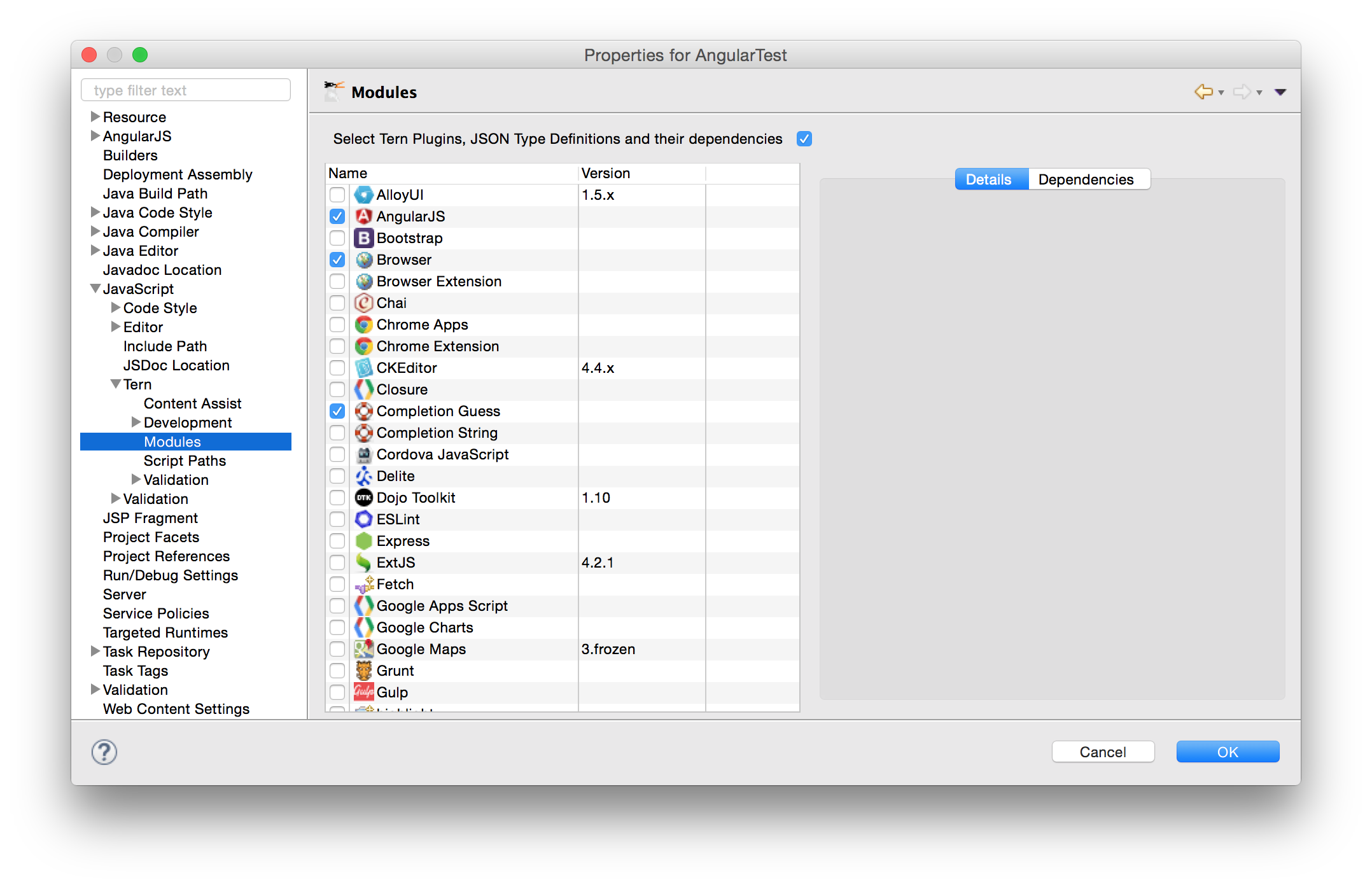
Task: Click the back navigation arrow icon
Action: [x=1203, y=92]
